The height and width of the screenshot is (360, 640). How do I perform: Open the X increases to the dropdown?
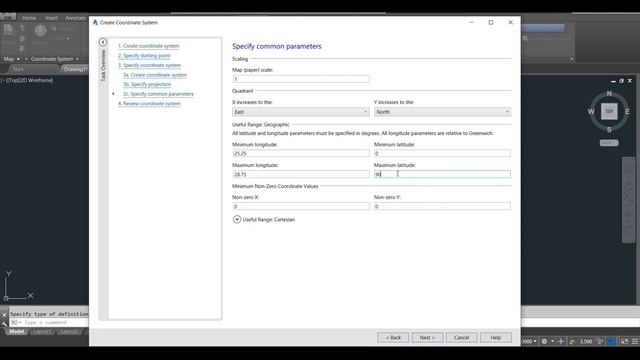coord(301,112)
